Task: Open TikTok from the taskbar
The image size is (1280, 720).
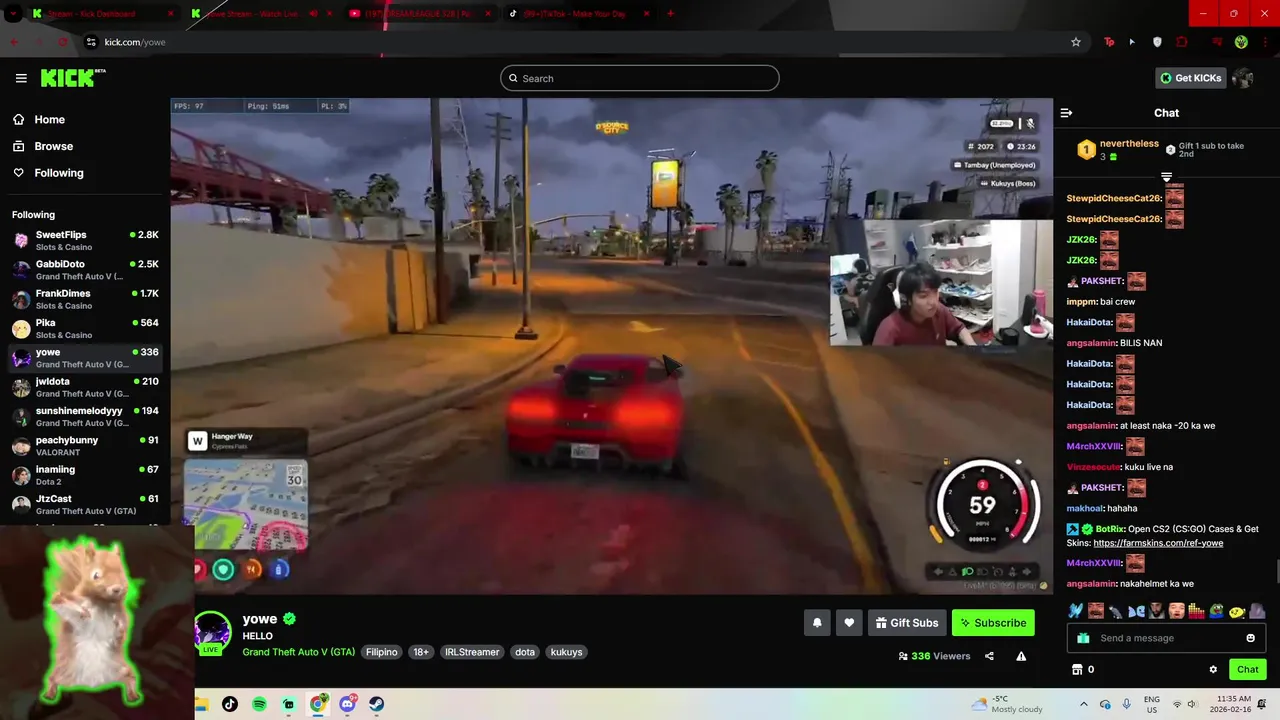Action: coord(230,704)
